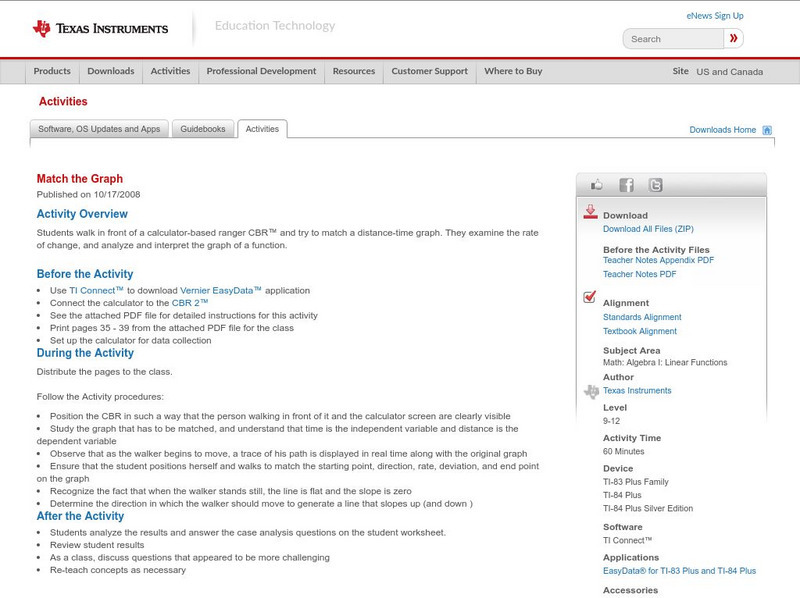Open the Downloads menu
Screen dimensions: 800x598
pyautogui.click(x=111, y=71)
